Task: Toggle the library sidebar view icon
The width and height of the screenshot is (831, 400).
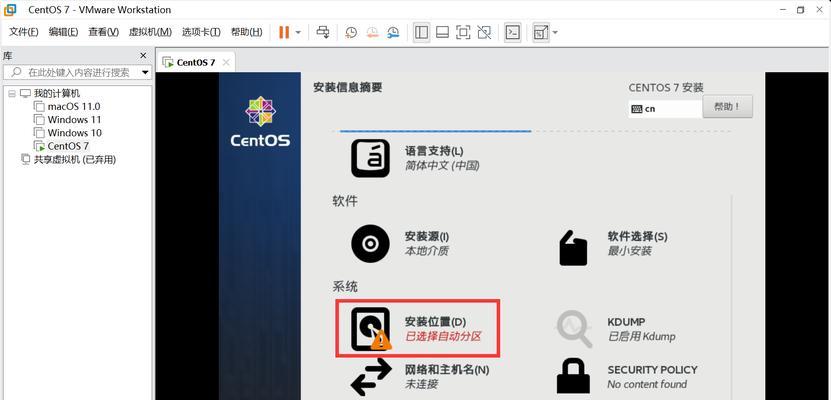Action: [x=421, y=32]
